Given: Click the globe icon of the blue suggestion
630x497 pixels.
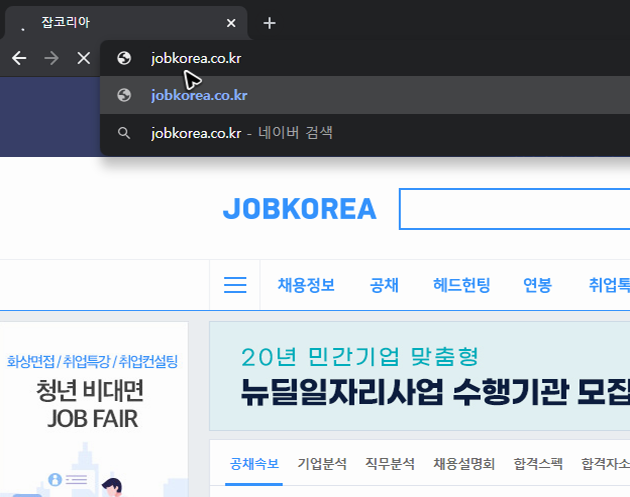Looking at the screenshot, I should [124, 95].
